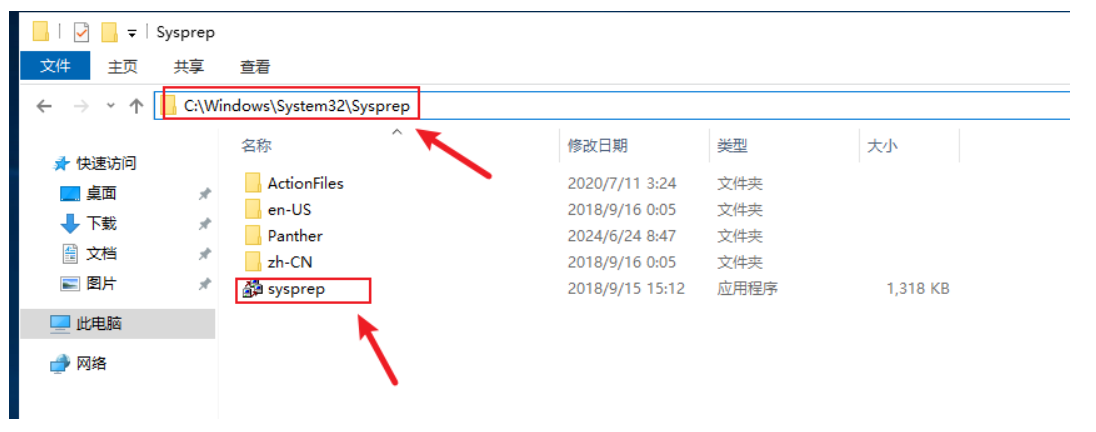Select the Panther folder name
1096x432 pixels.
click(x=295, y=236)
